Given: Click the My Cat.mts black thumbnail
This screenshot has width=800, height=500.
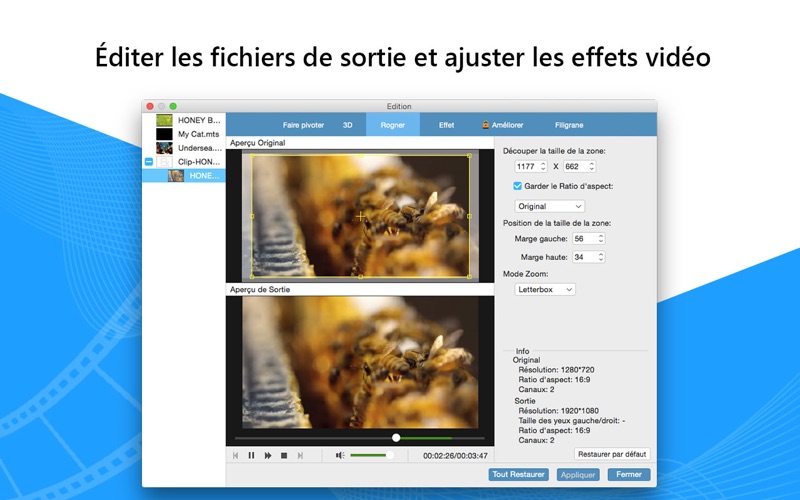Looking at the screenshot, I should click(164, 134).
